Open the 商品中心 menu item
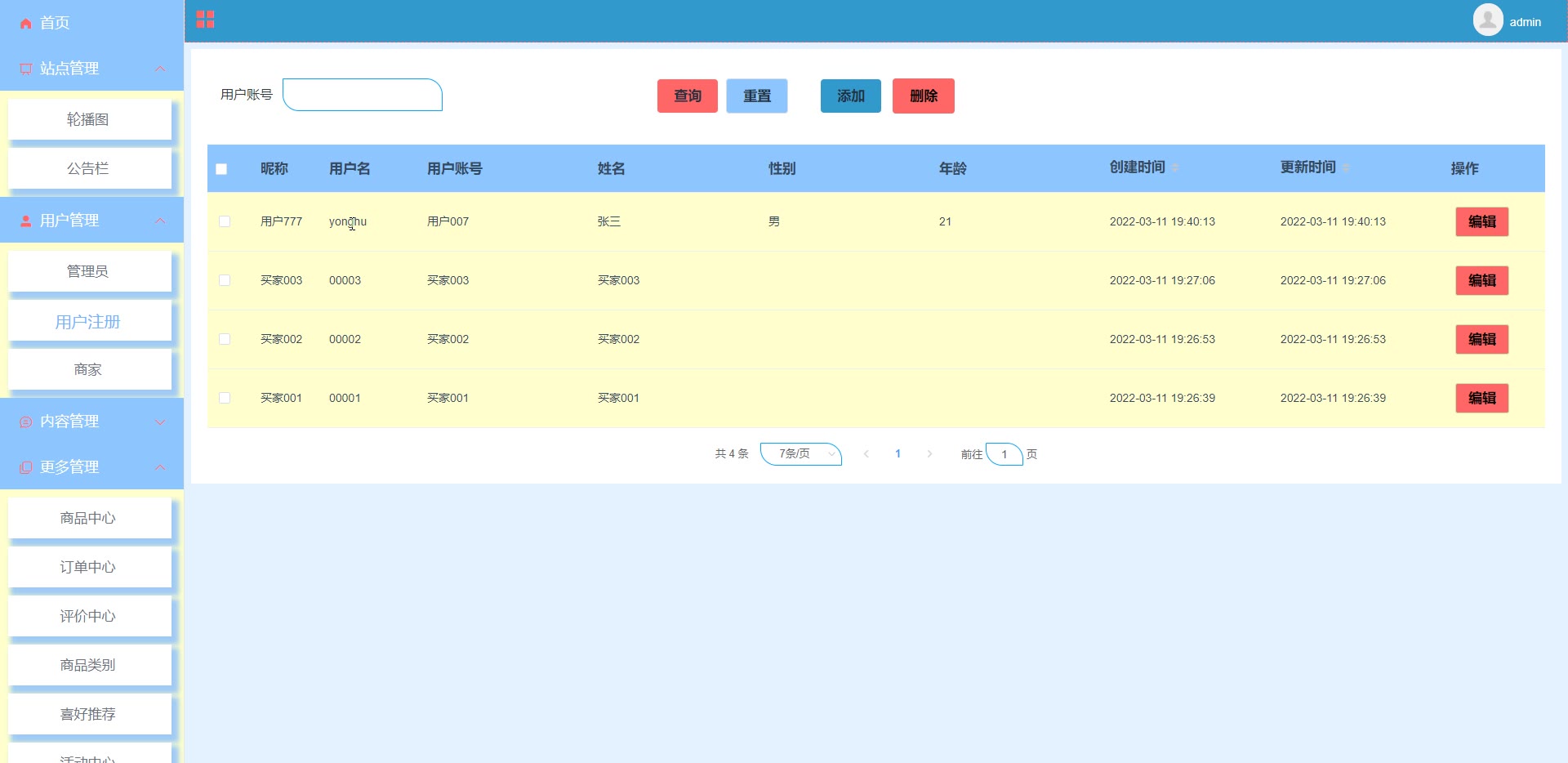The height and width of the screenshot is (763, 1568). tap(90, 519)
